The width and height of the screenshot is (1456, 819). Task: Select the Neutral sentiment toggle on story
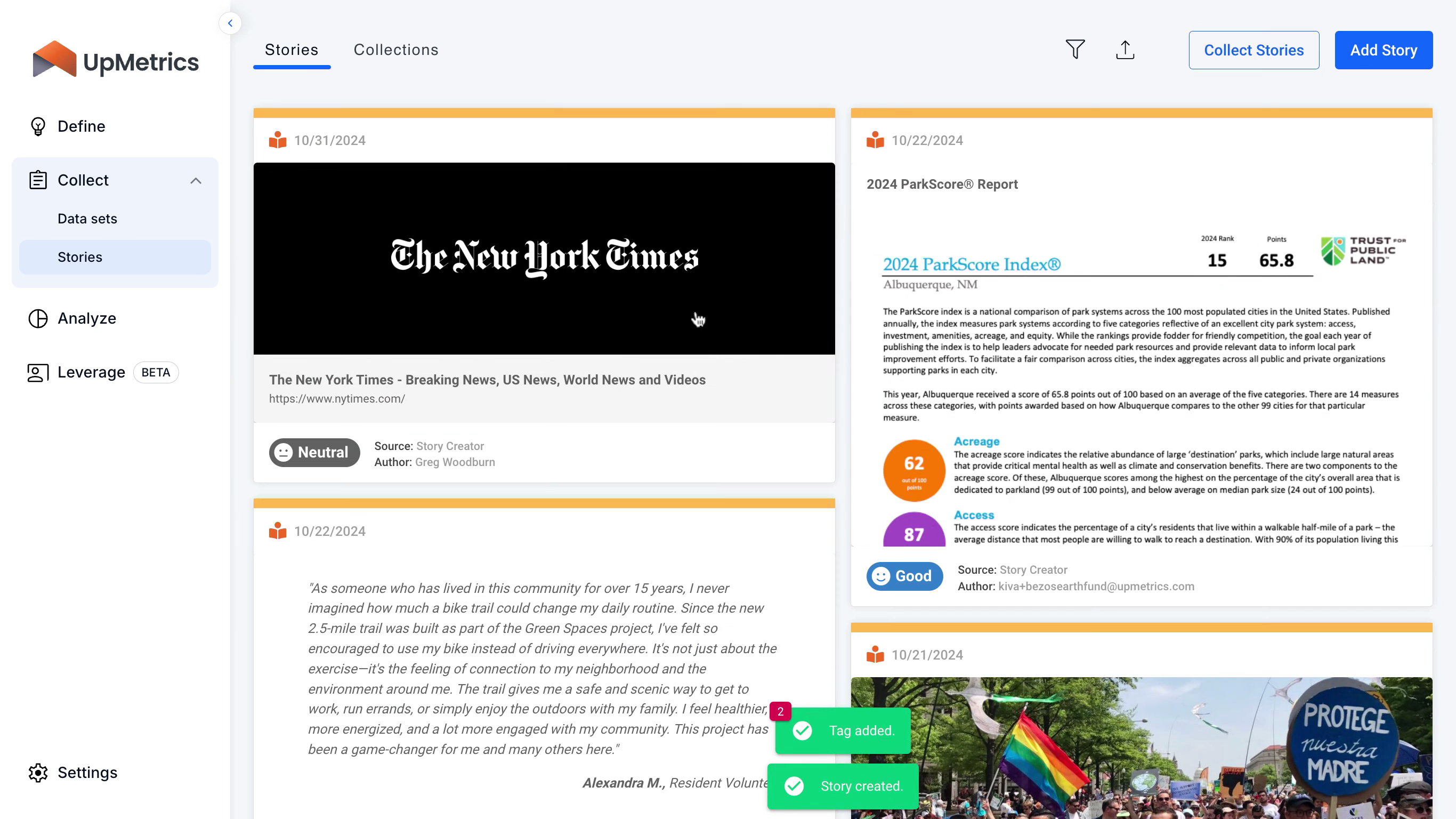313,452
